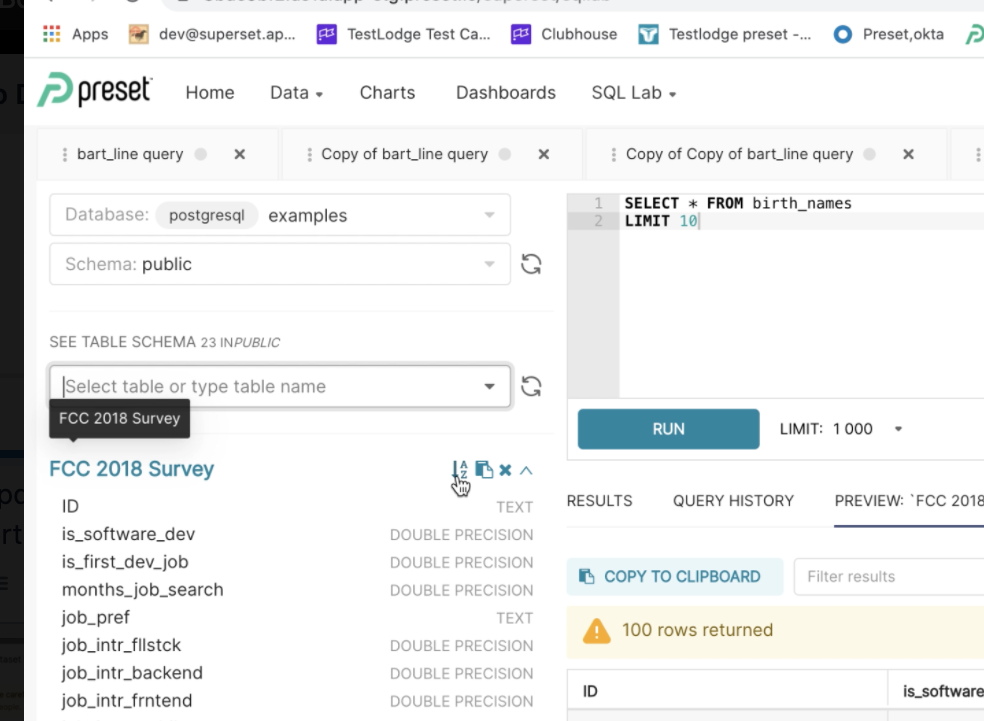The height and width of the screenshot is (721, 984).
Task: Switch to RESULTS tab
Action: click(x=599, y=501)
